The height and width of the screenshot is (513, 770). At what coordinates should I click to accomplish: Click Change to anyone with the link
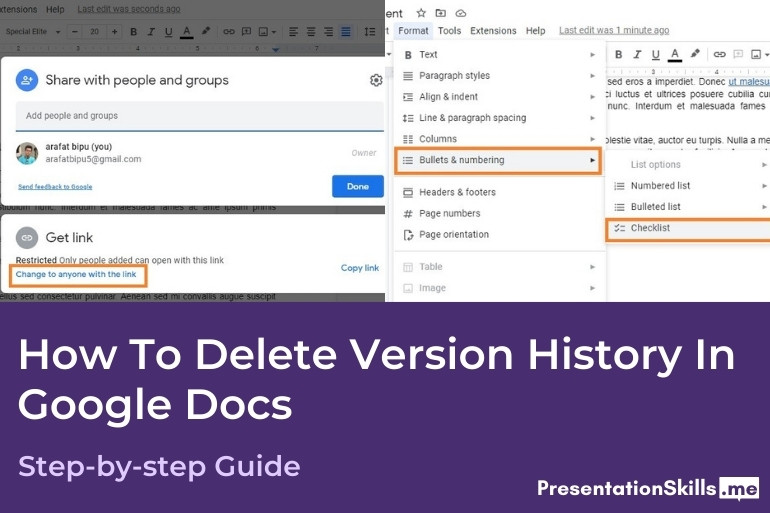tap(76, 274)
